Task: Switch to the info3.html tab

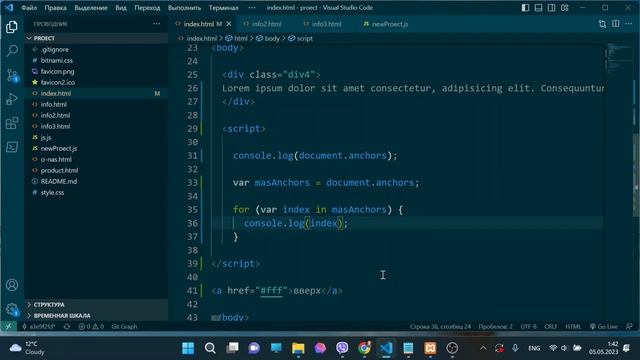Action: (x=327, y=24)
